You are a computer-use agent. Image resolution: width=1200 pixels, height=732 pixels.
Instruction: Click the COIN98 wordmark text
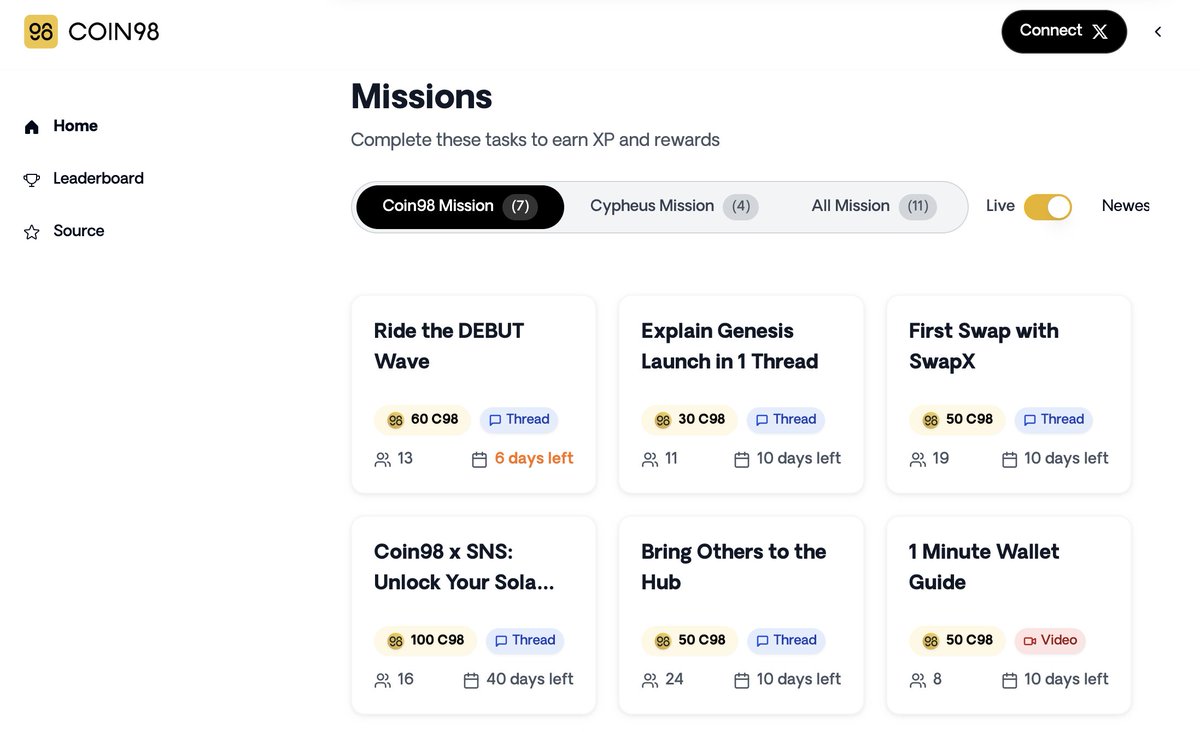(114, 32)
